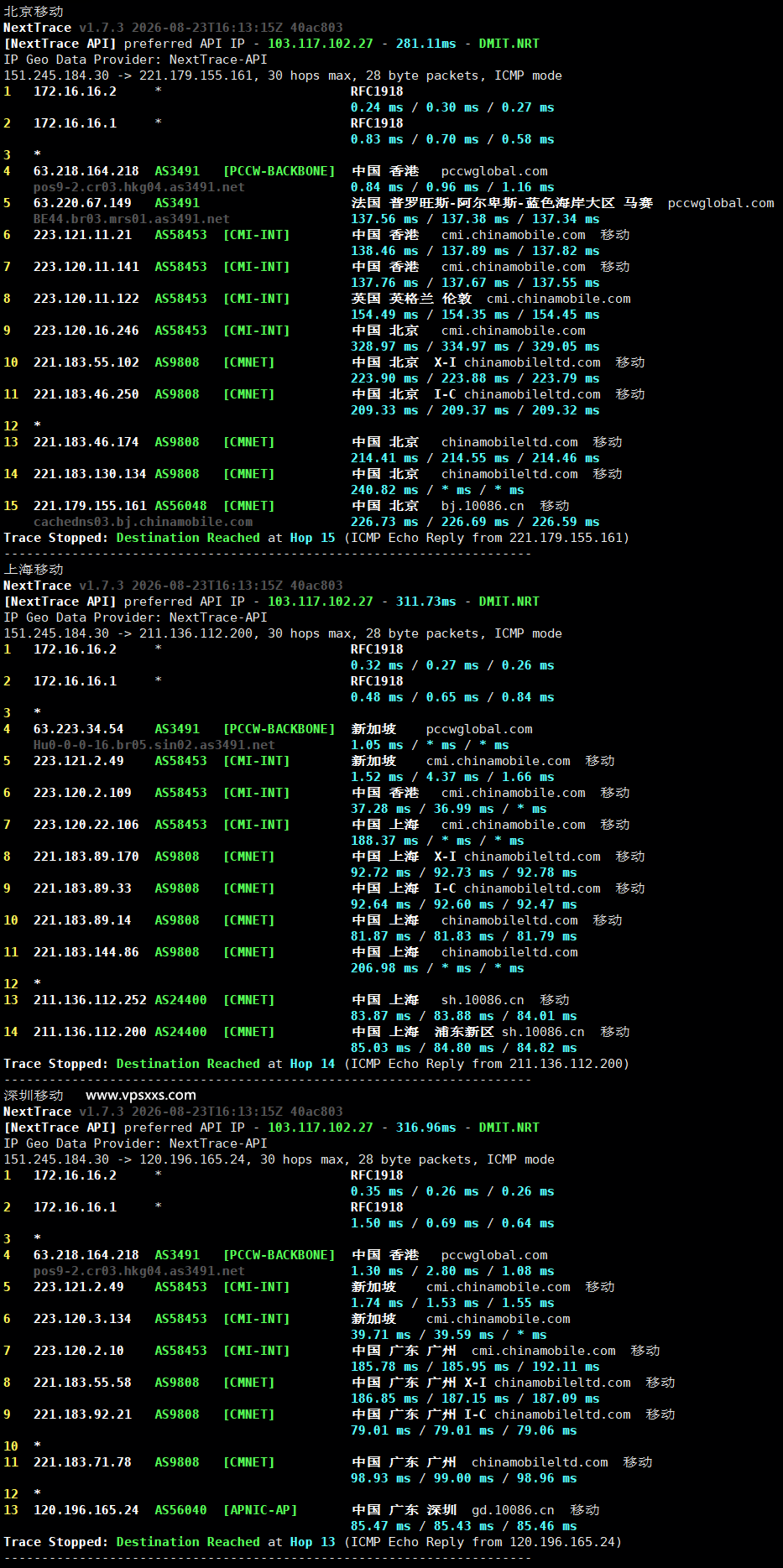Click hop IP "221.183.55.102"
The height and width of the screenshot is (1568, 783).
(86, 362)
